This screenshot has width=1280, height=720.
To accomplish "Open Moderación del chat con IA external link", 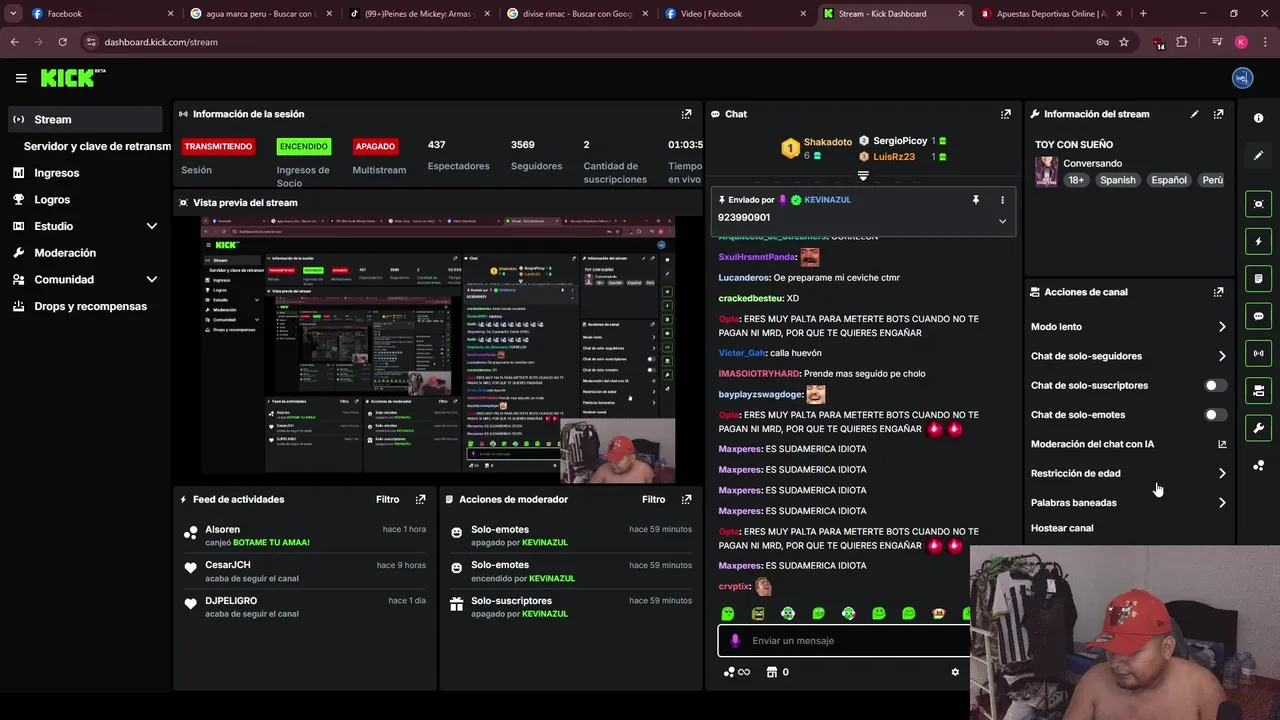I will (x=1222, y=444).
